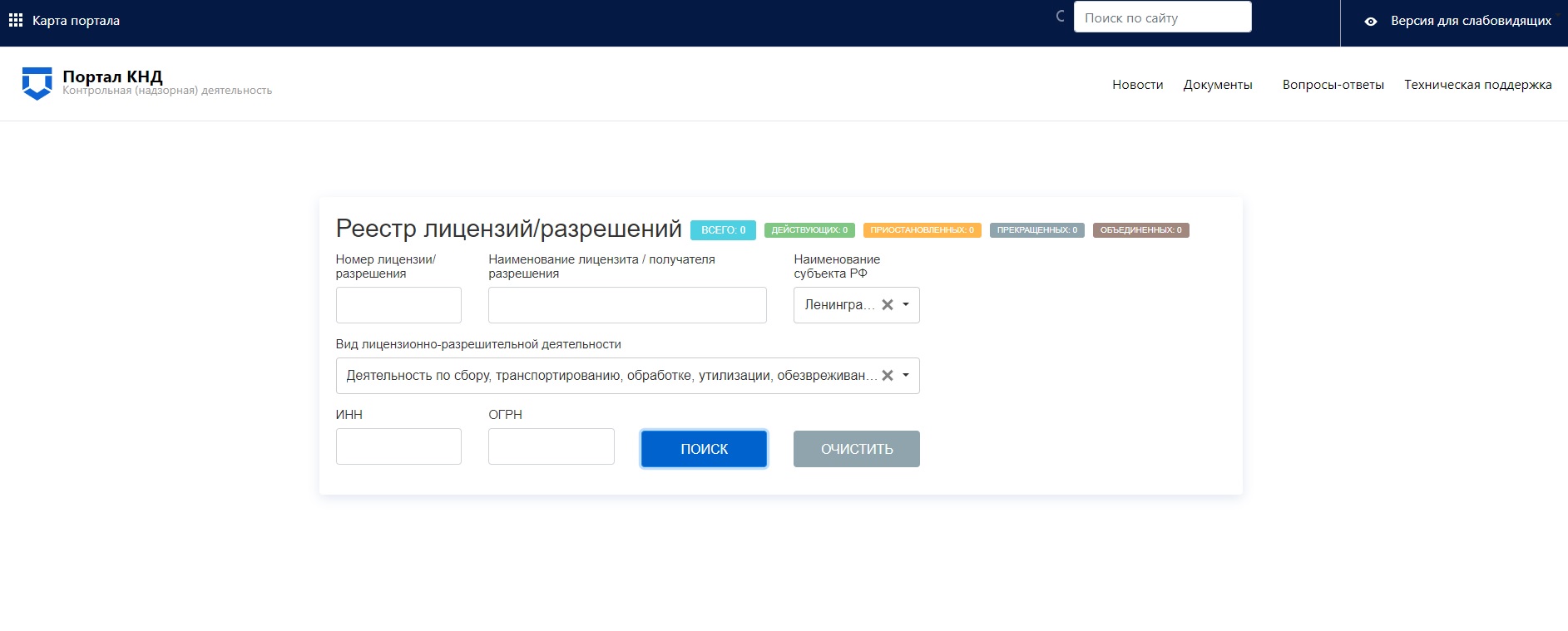The height and width of the screenshot is (631, 1568).
Task: Click the Версия для слабовидящих link
Action: tap(1471, 21)
